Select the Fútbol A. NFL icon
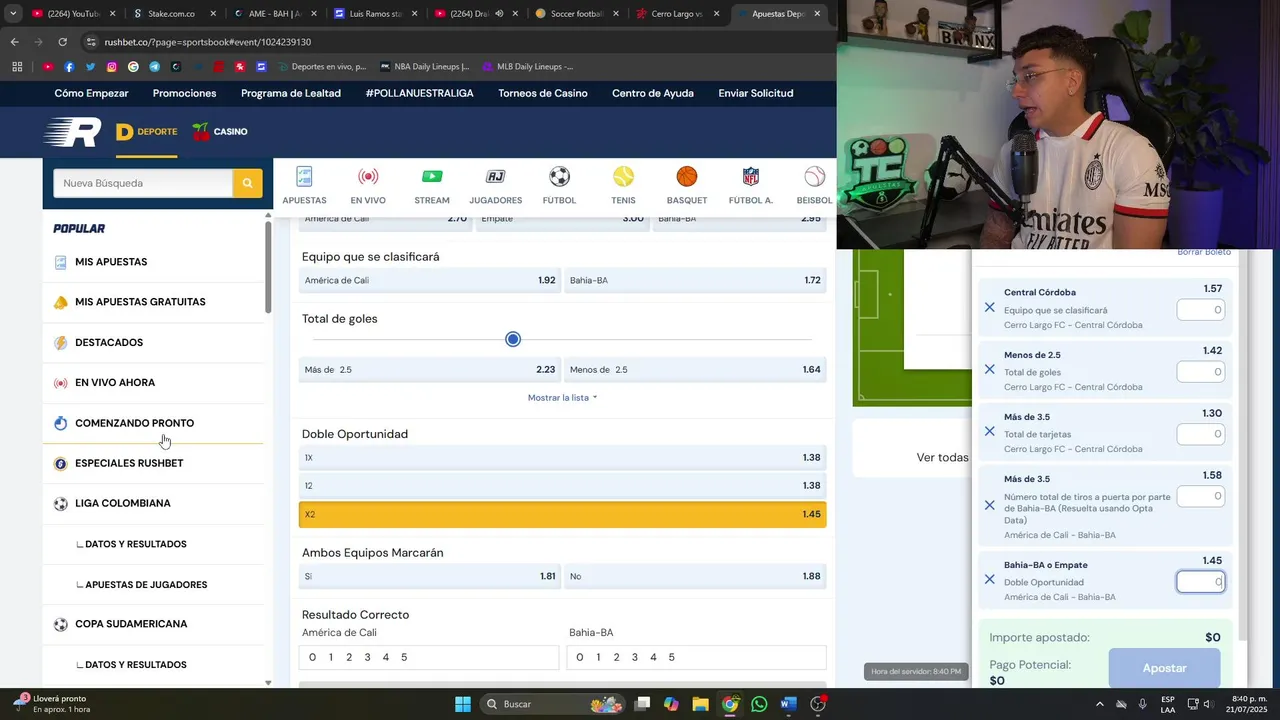The width and height of the screenshot is (1280, 720). tap(751, 177)
